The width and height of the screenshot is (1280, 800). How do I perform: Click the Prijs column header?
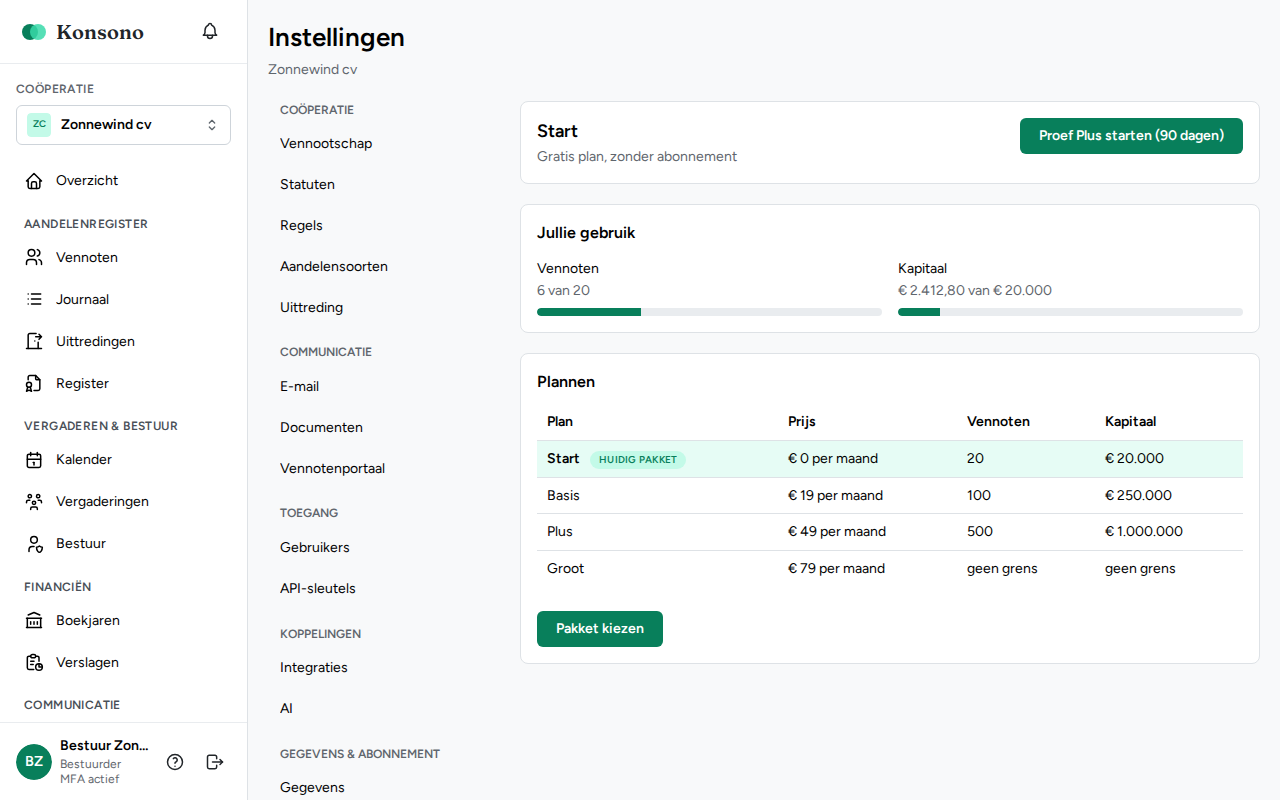802,422
